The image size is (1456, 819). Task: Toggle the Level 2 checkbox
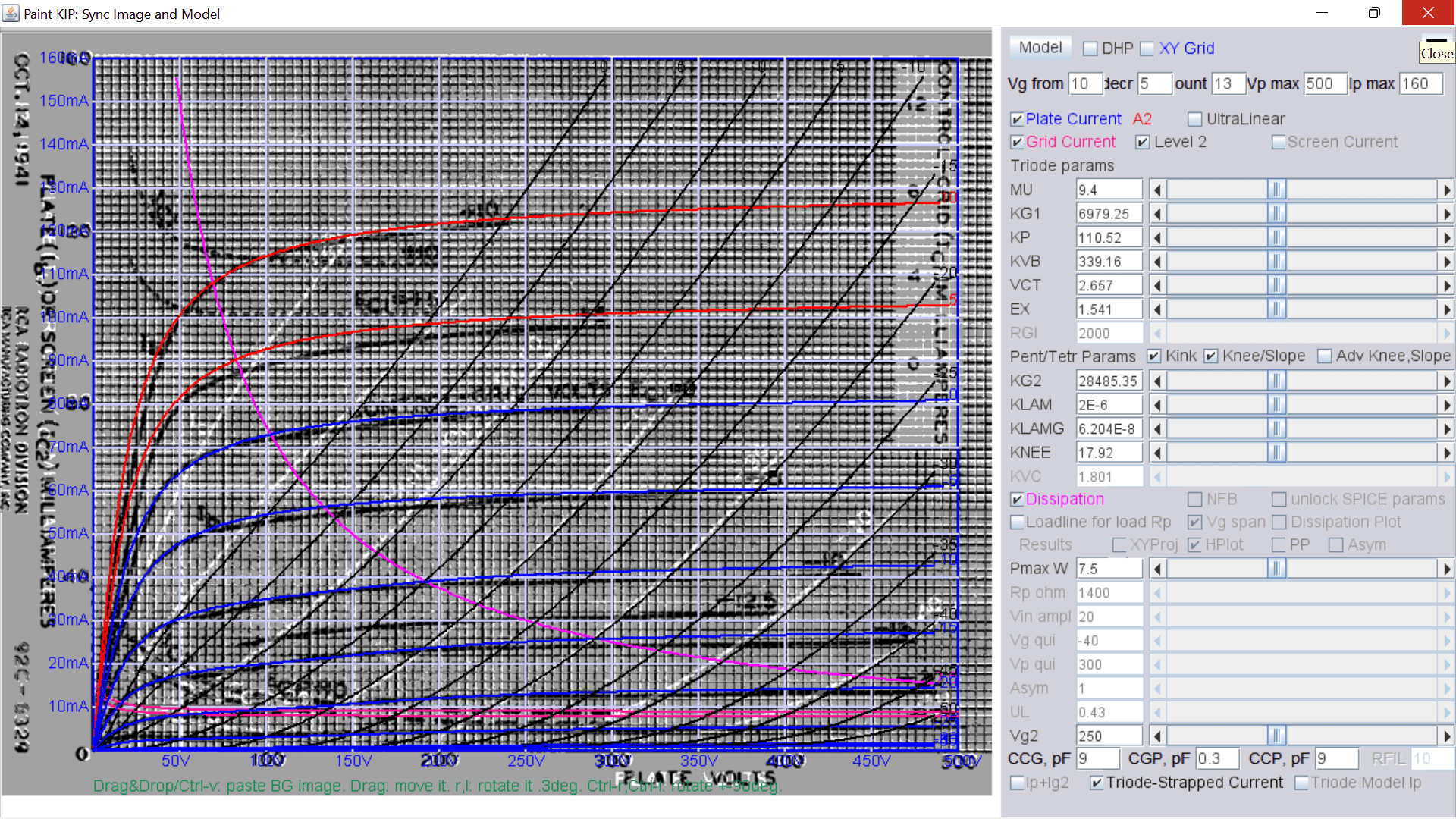[1143, 142]
